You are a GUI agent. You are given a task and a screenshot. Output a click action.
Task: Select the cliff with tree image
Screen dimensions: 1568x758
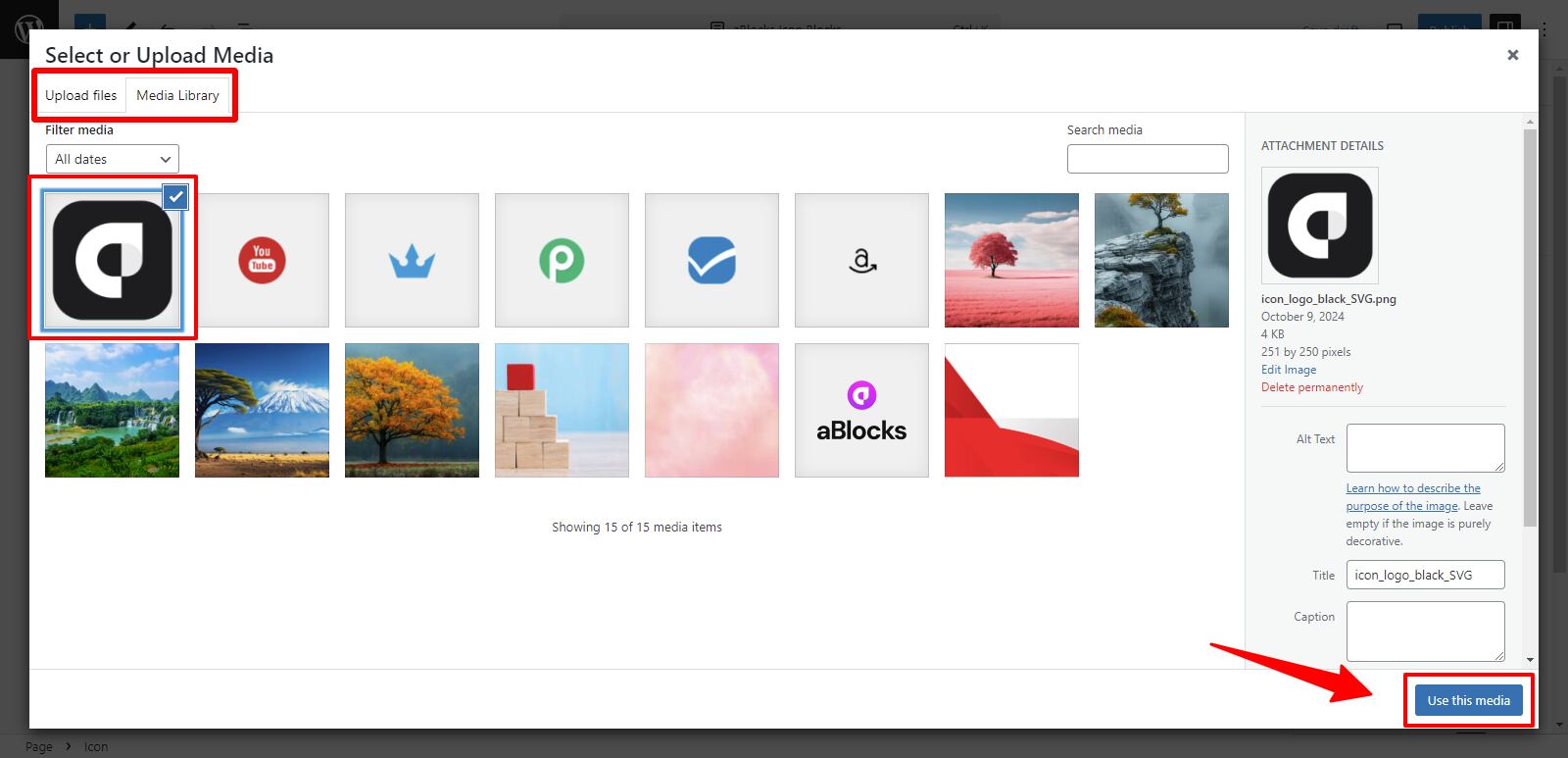coord(1161,260)
